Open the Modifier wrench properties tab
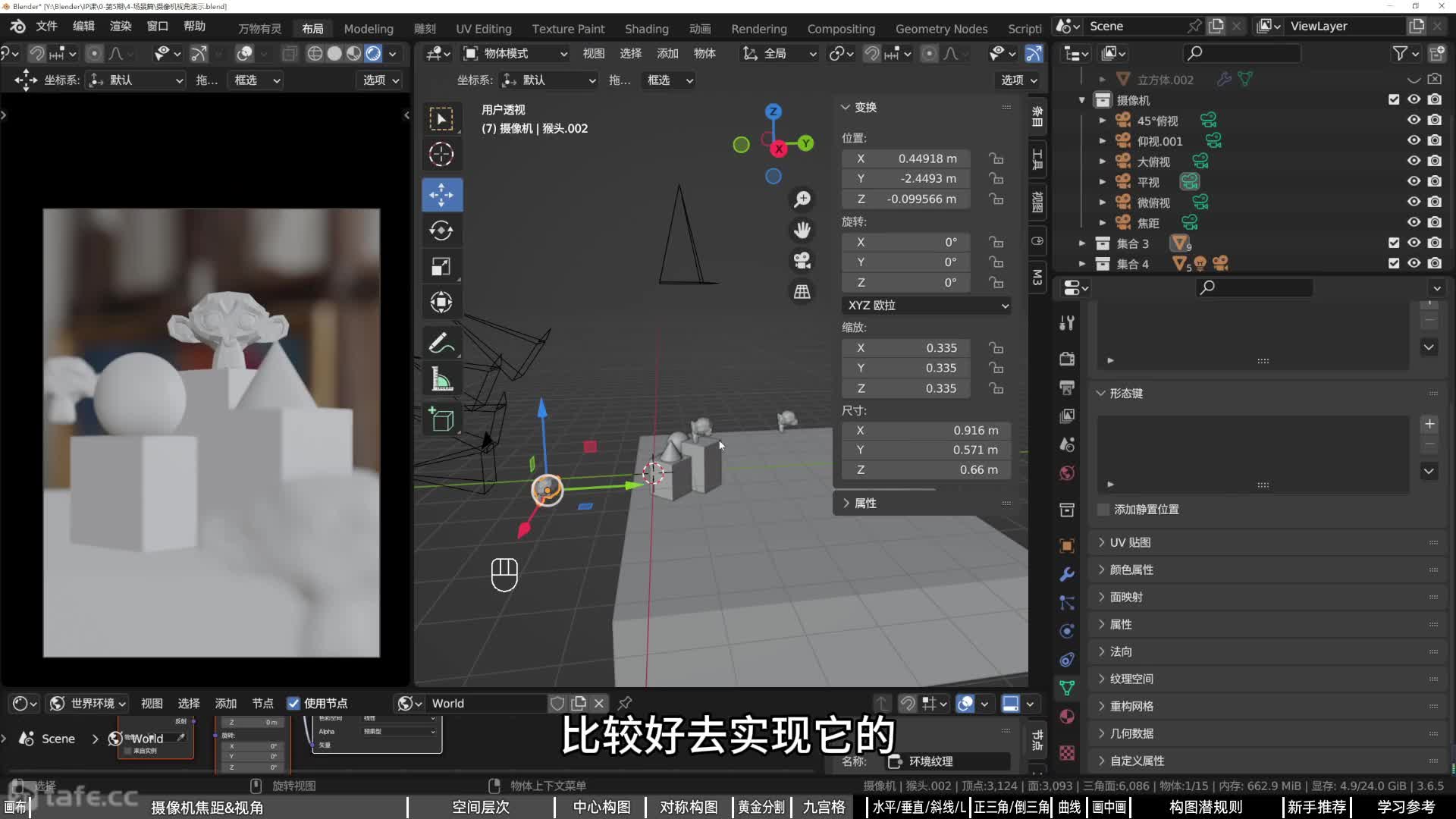The image size is (1456, 819). coord(1067,575)
